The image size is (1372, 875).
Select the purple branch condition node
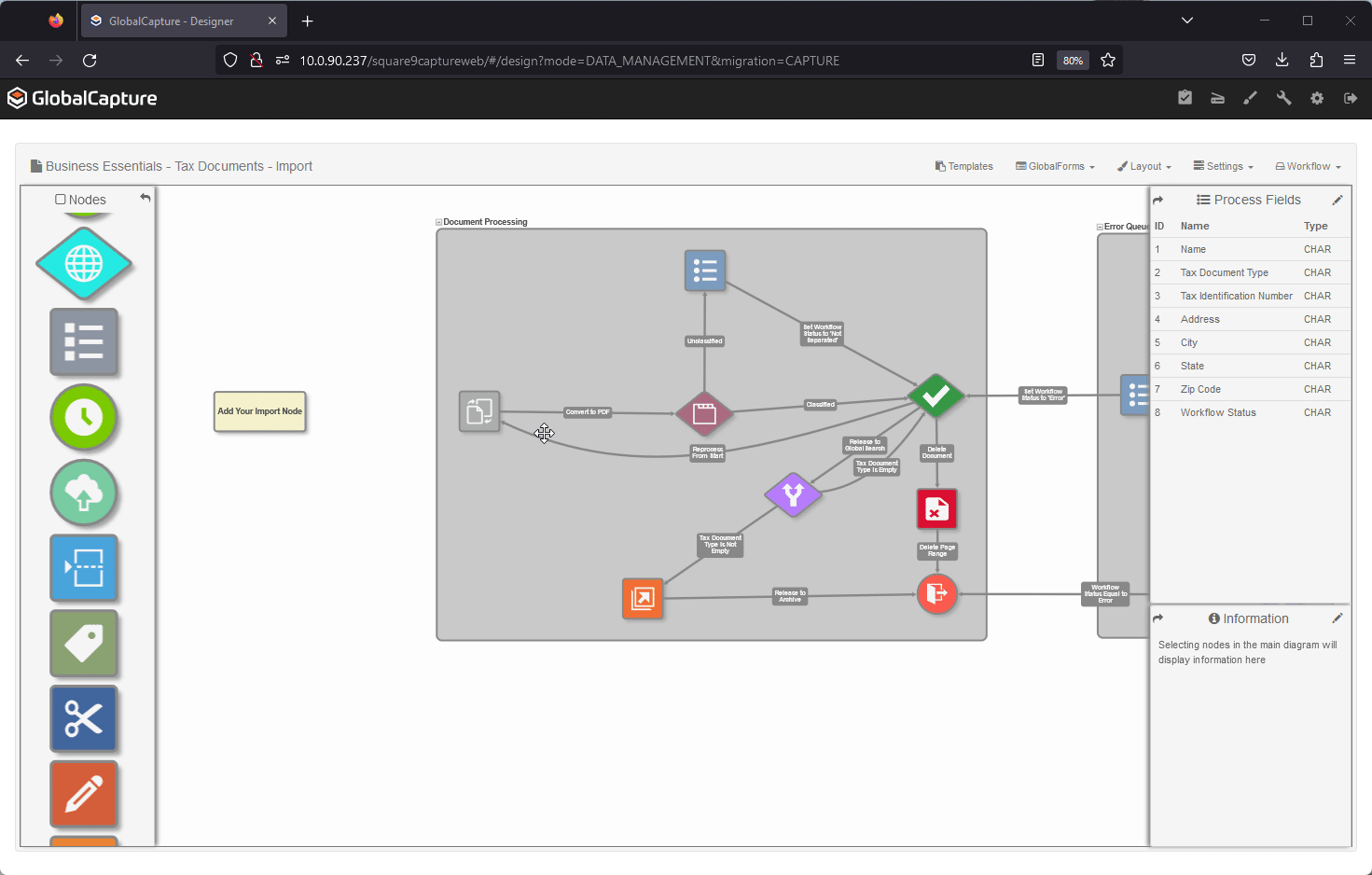[793, 494]
